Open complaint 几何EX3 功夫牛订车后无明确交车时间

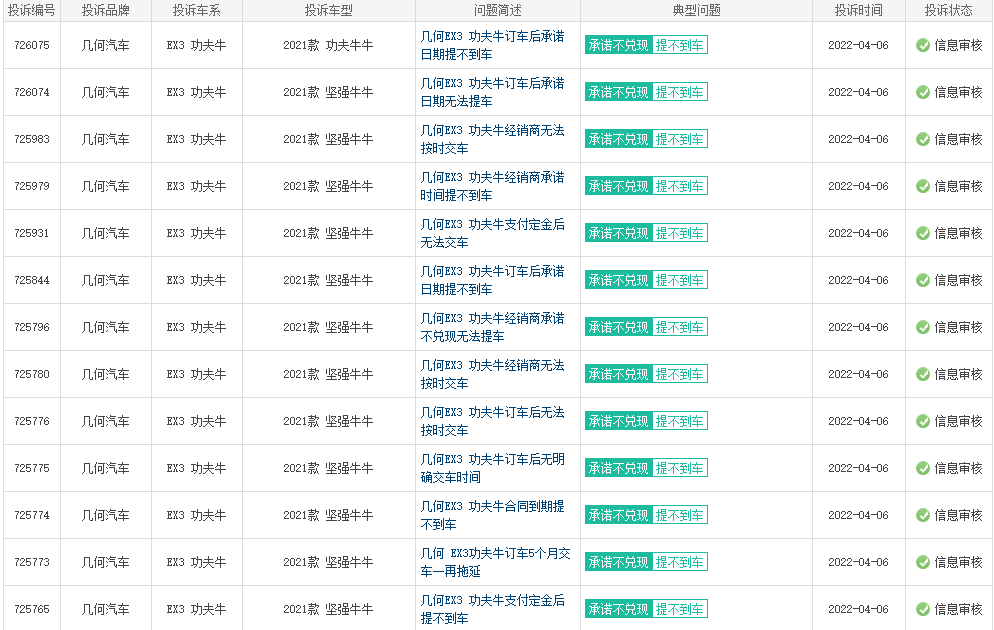[x=493, y=468]
